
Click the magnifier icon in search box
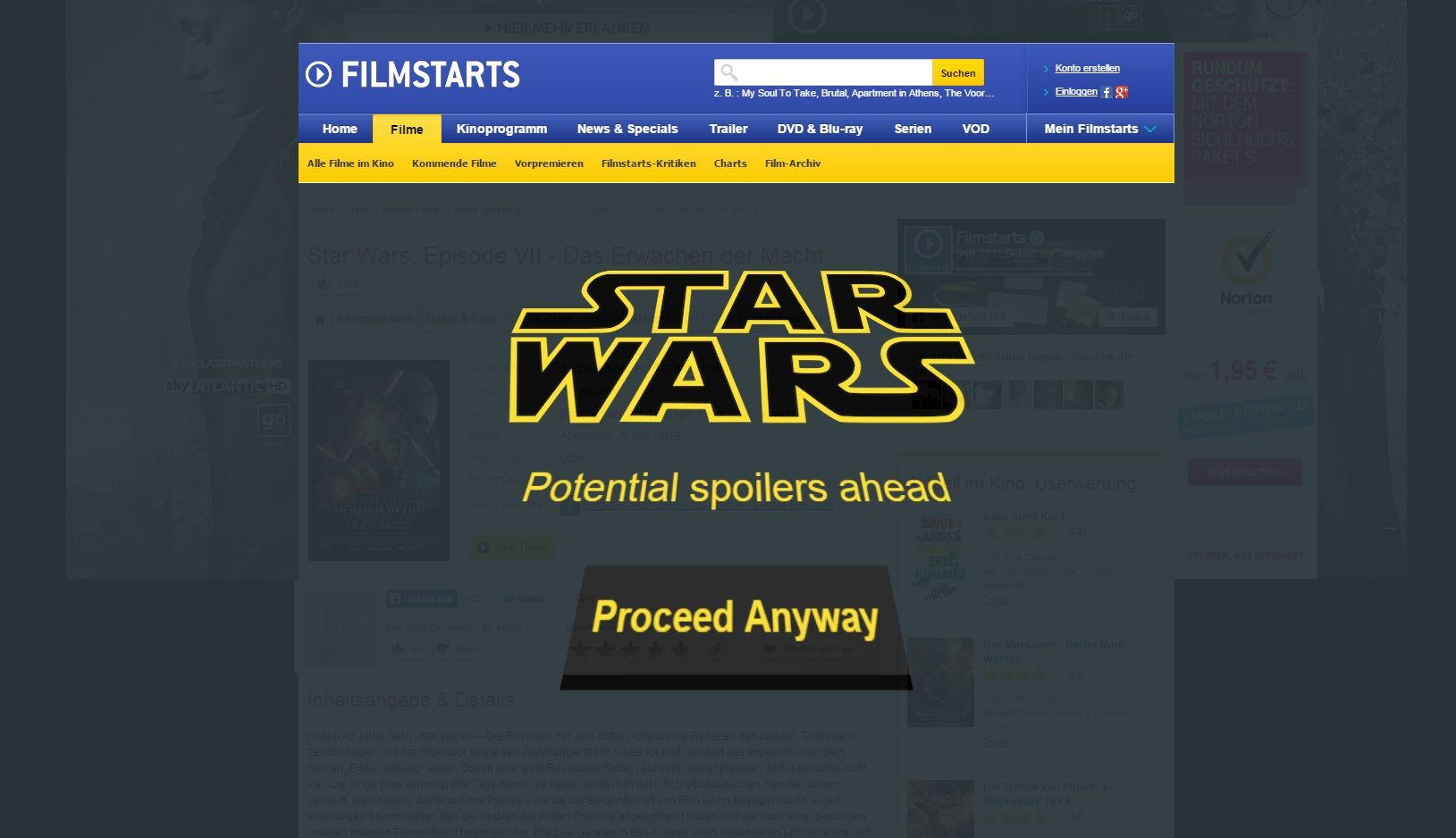[x=728, y=72]
